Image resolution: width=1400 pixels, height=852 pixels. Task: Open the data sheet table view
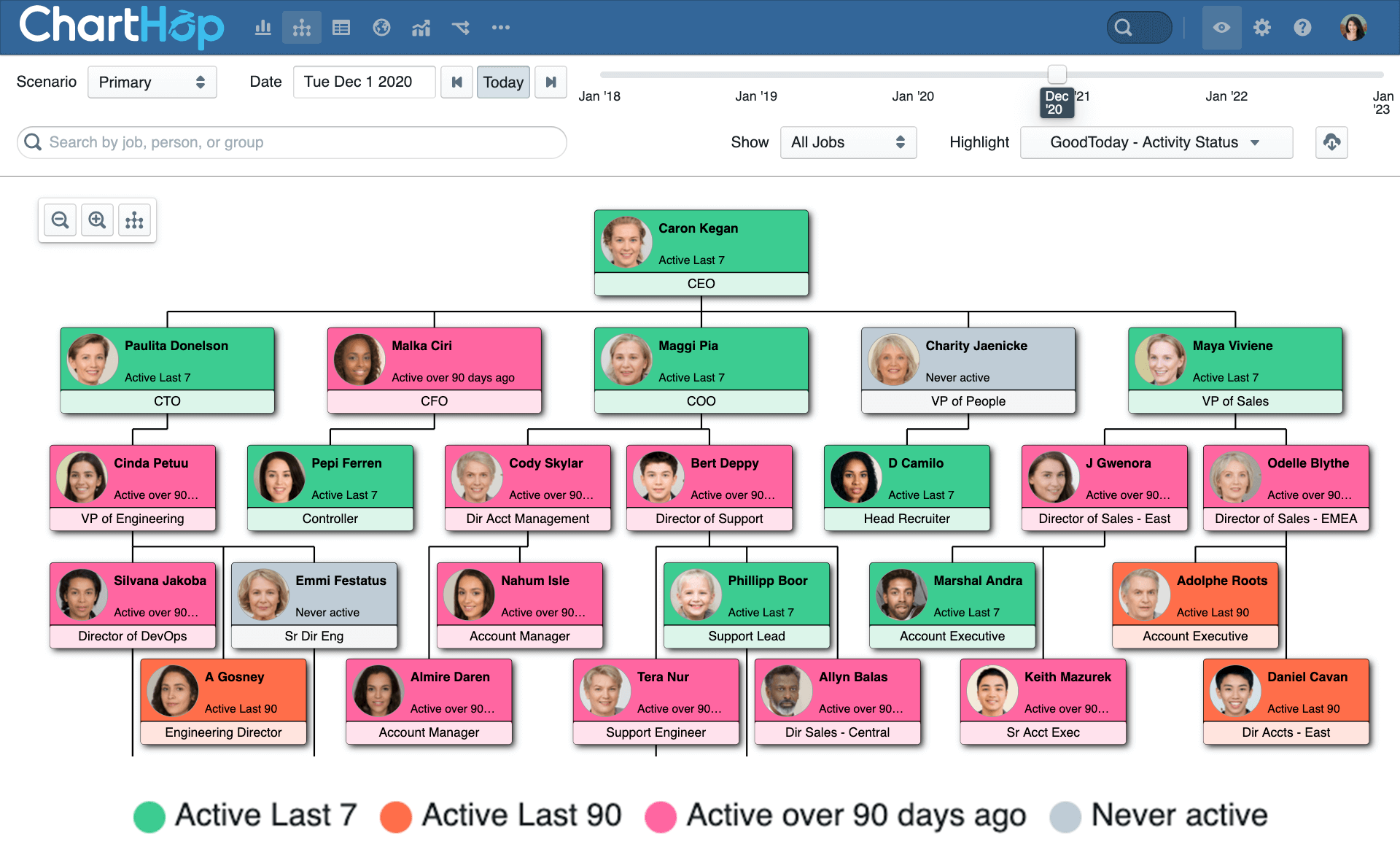tap(341, 28)
